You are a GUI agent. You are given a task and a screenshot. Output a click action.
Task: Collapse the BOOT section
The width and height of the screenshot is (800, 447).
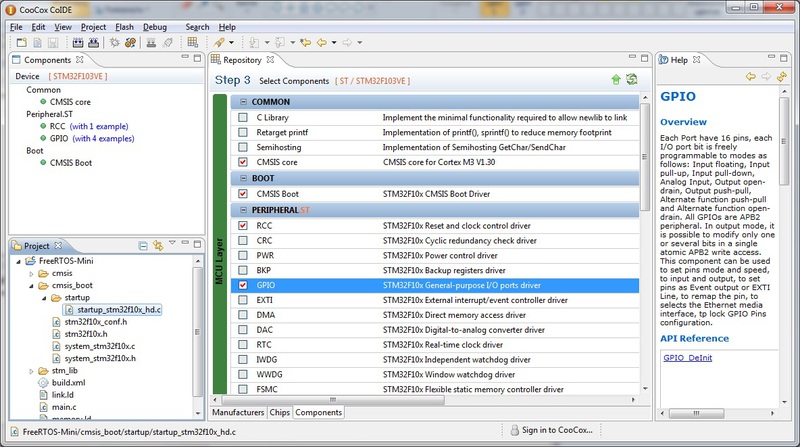coord(243,179)
